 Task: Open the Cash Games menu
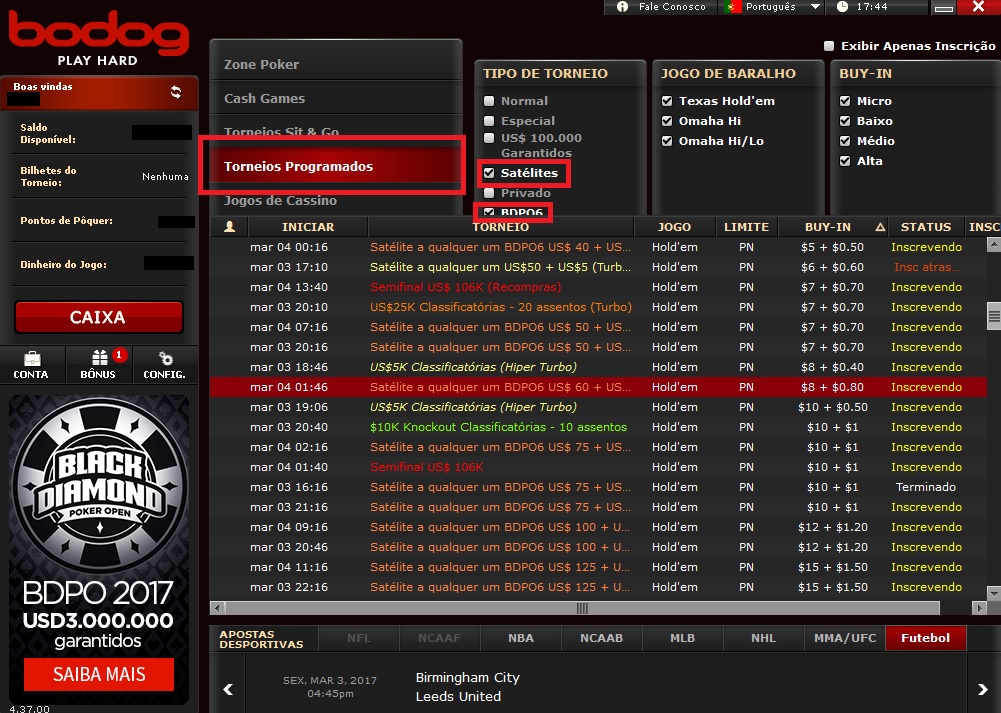336,98
